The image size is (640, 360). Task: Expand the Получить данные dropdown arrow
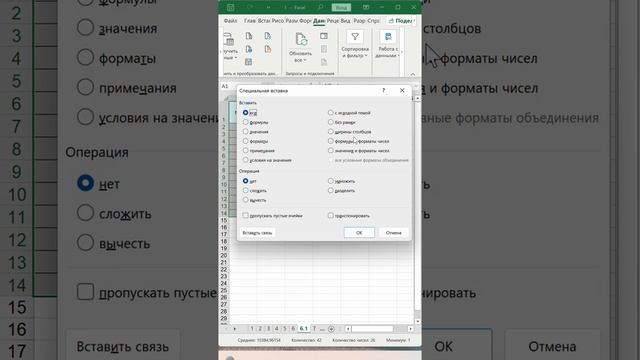(236, 58)
